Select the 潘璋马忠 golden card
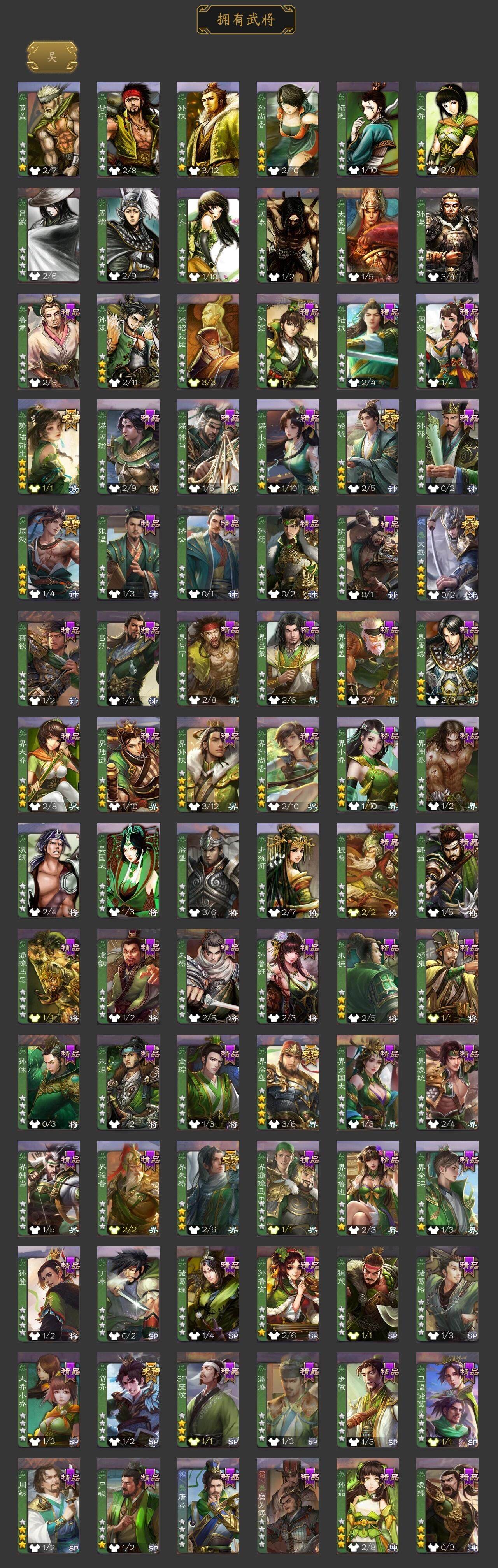This screenshot has height=1568, width=498. tap(49, 977)
